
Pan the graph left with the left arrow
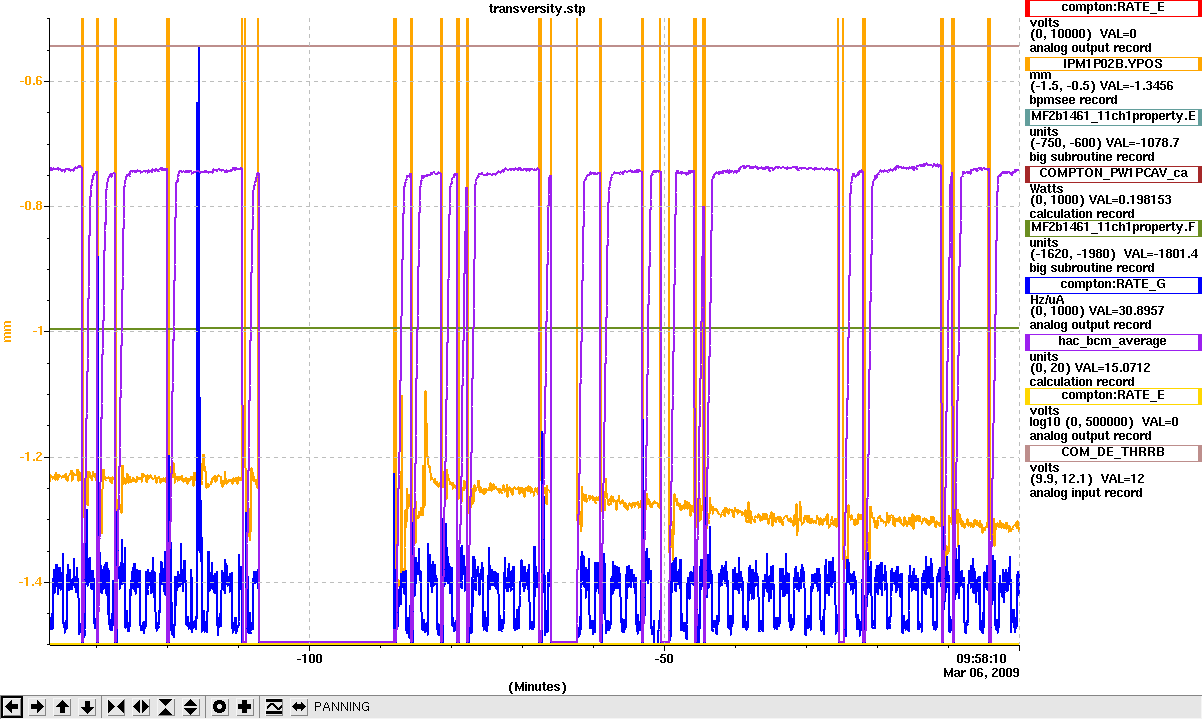pyautogui.click(x=13, y=707)
